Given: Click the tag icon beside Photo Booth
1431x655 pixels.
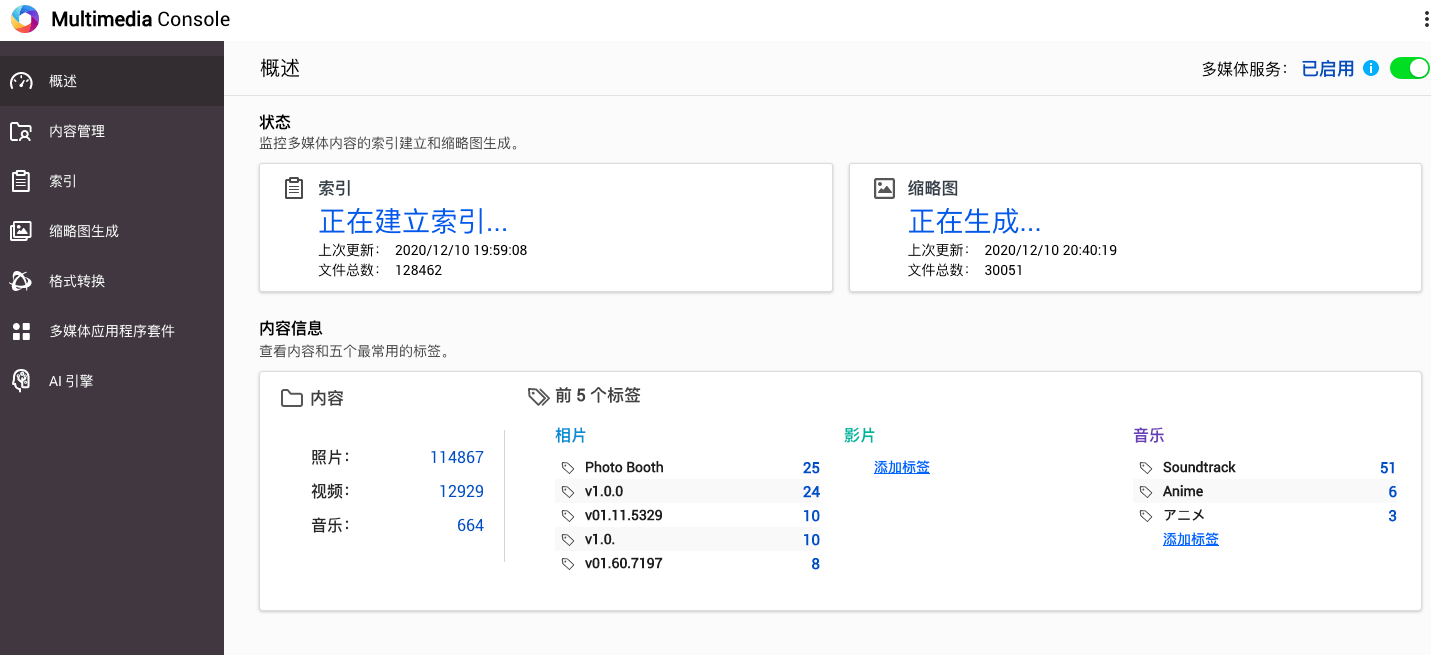Looking at the screenshot, I should pyautogui.click(x=568, y=468).
